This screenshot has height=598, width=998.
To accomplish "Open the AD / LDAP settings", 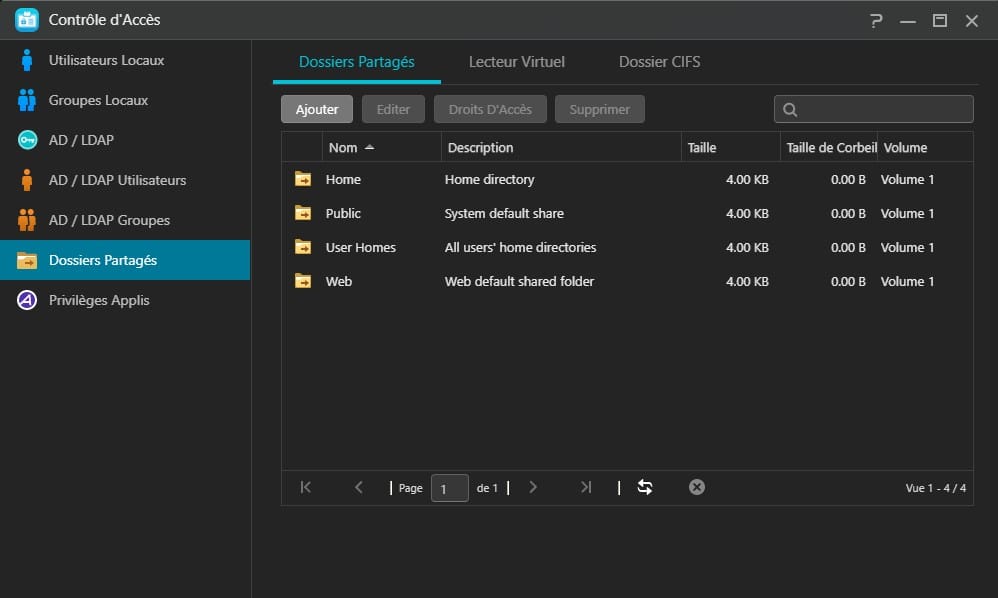I will pos(81,140).
